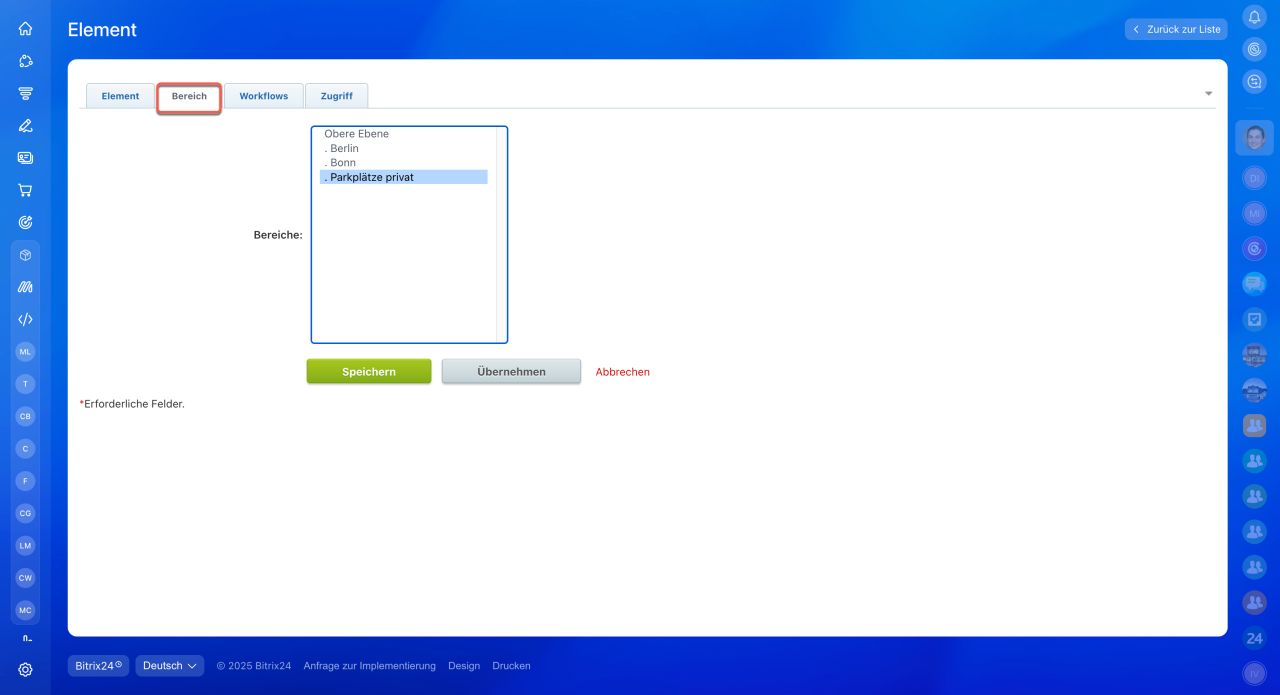Open the Deutsch language dropdown

point(170,665)
